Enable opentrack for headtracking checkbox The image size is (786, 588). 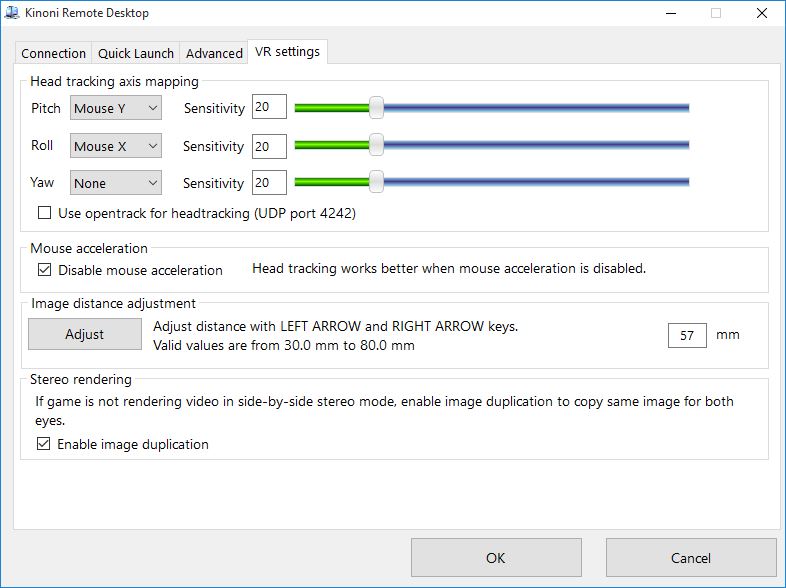[44, 213]
